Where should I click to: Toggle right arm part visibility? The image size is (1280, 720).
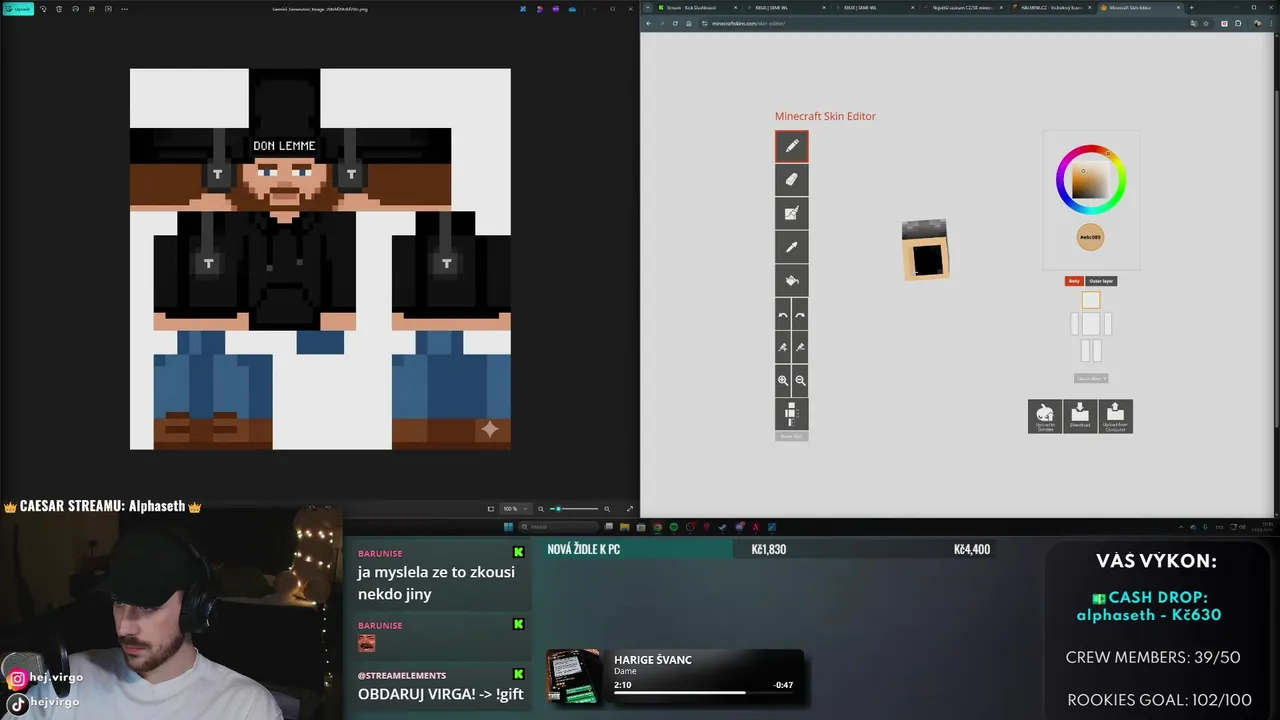click(x=1107, y=324)
